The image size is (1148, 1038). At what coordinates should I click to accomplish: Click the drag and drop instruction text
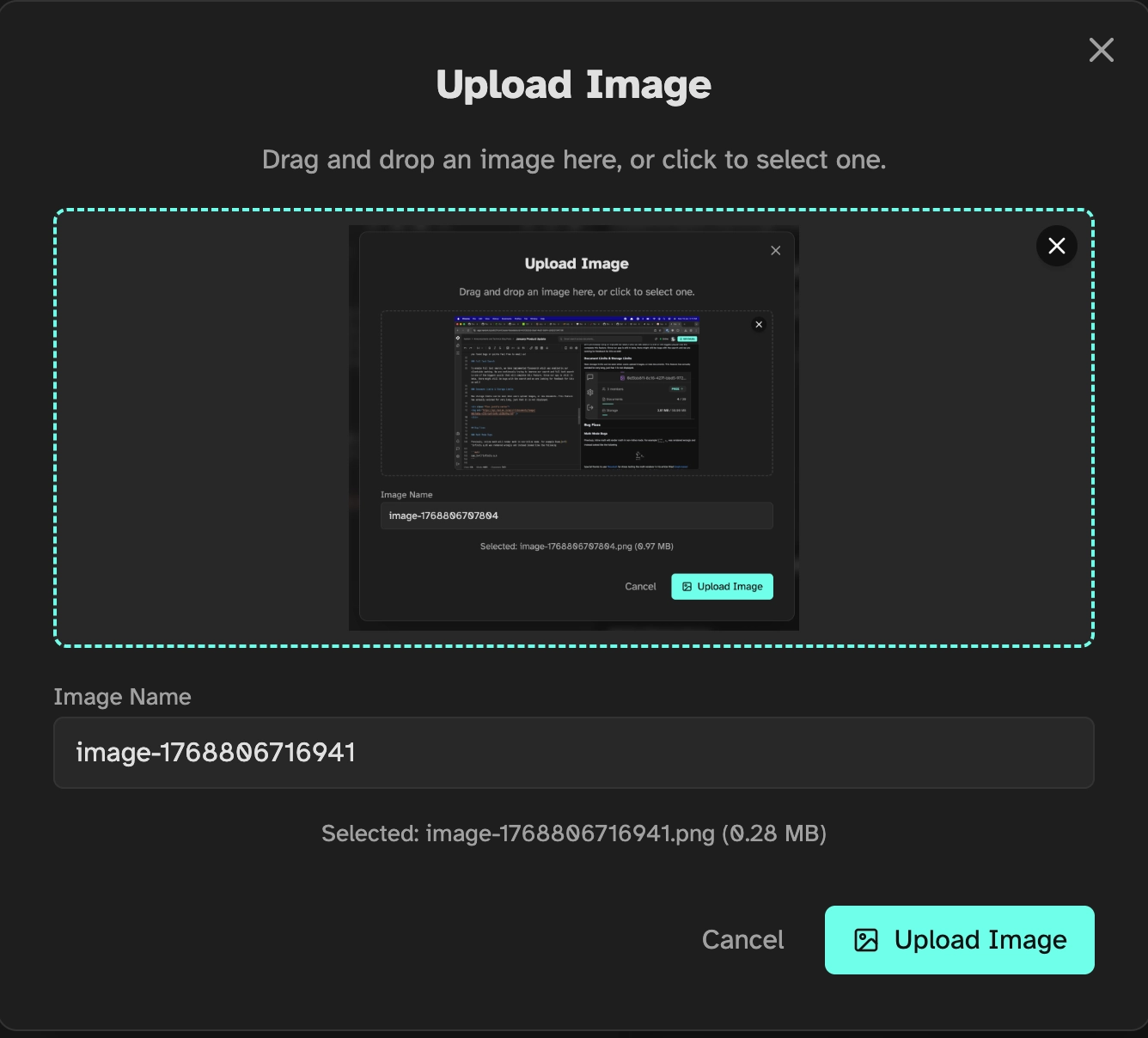pos(573,160)
